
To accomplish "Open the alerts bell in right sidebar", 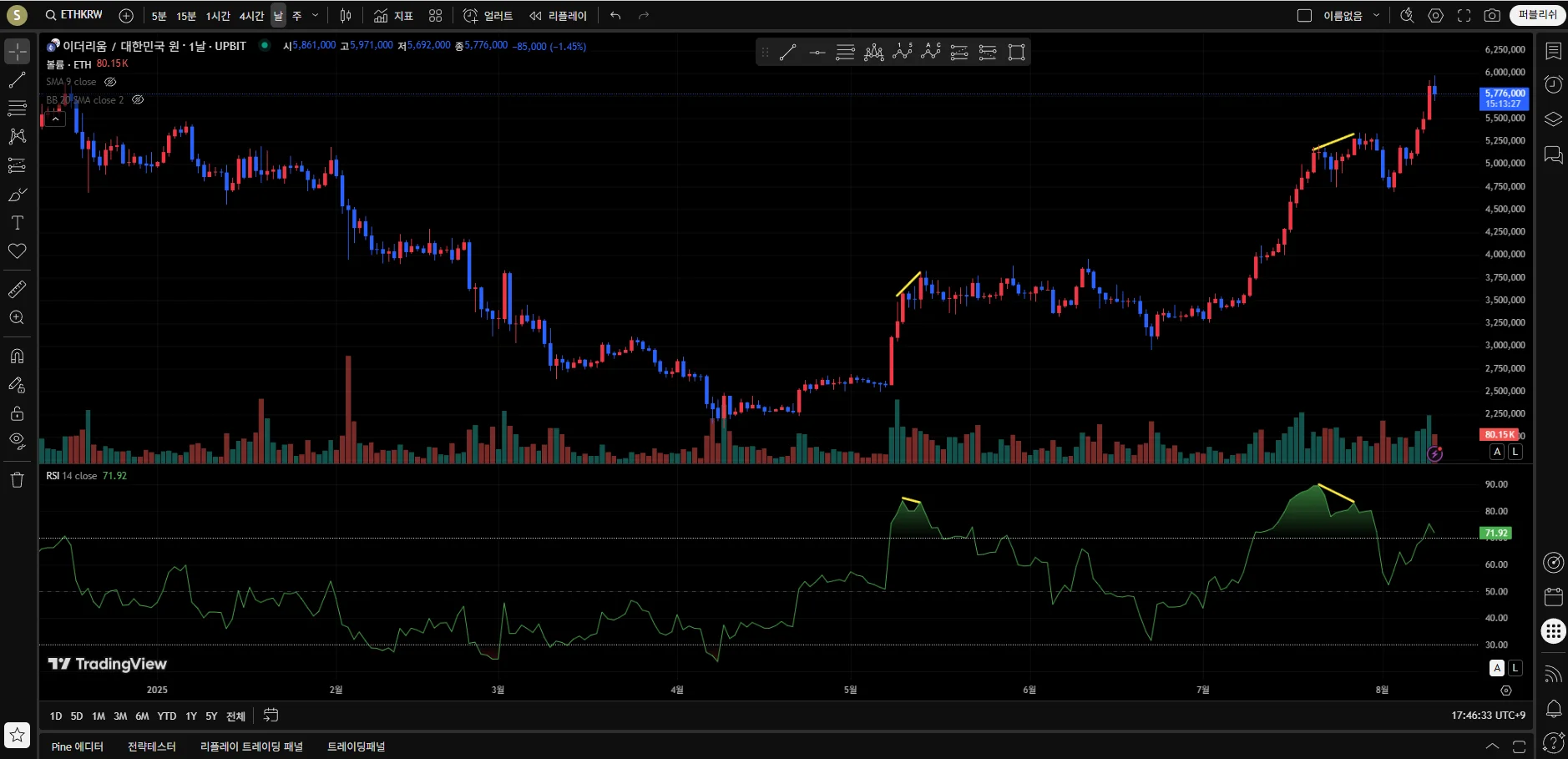I will click(1553, 709).
